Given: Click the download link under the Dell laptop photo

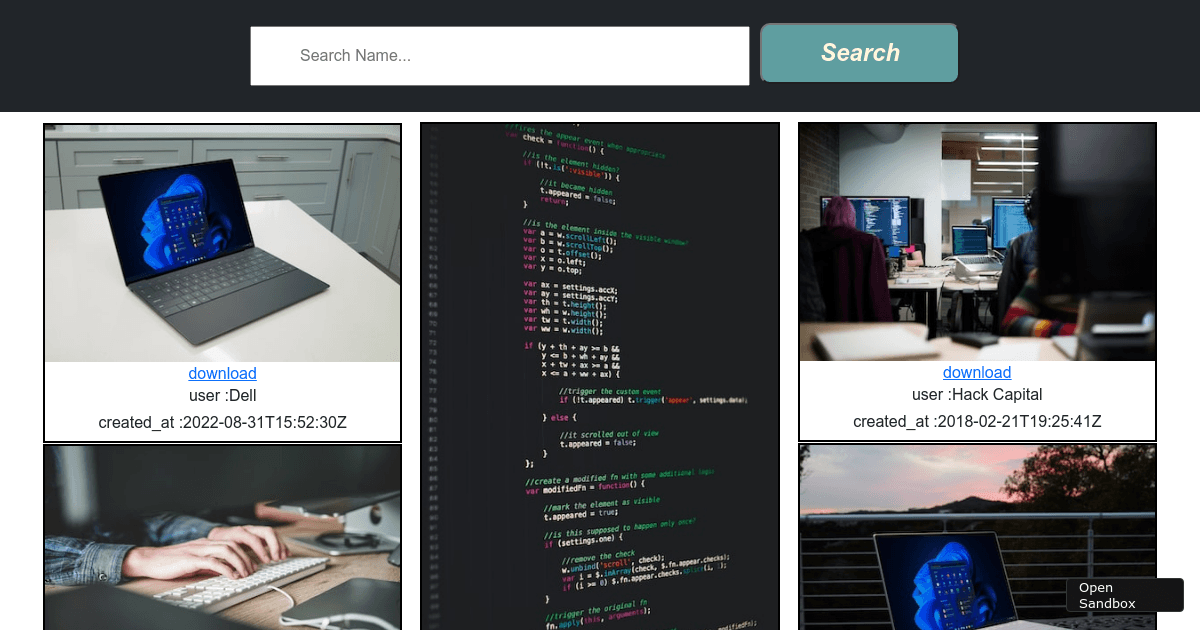Looking at the screenshot, I should click(222, 373).
